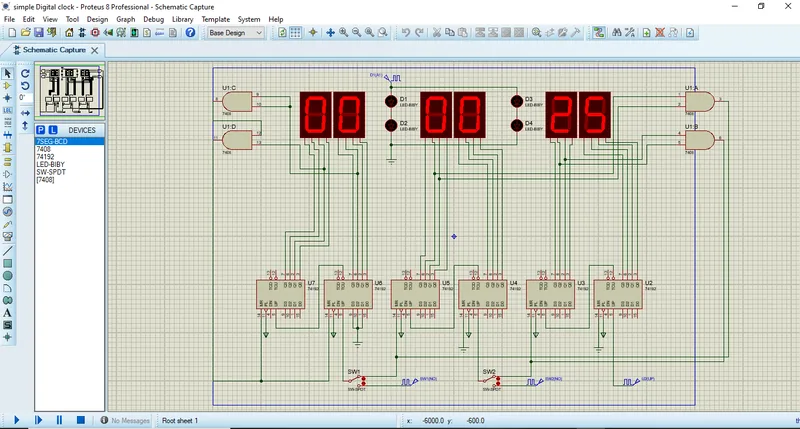
Task: Click the Zoom In magnifier icon
Action: tap(343, 33)
